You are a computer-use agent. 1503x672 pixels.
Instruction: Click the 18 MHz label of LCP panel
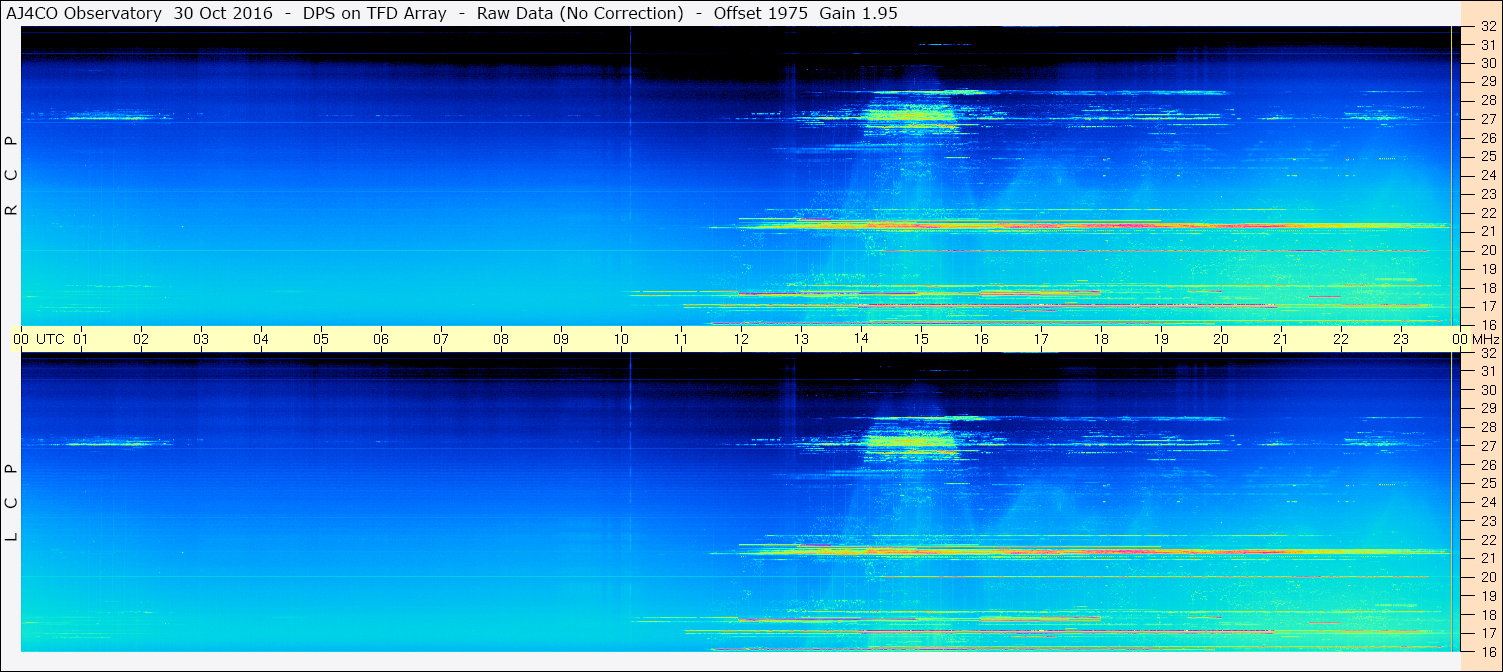pos(1487,614)
